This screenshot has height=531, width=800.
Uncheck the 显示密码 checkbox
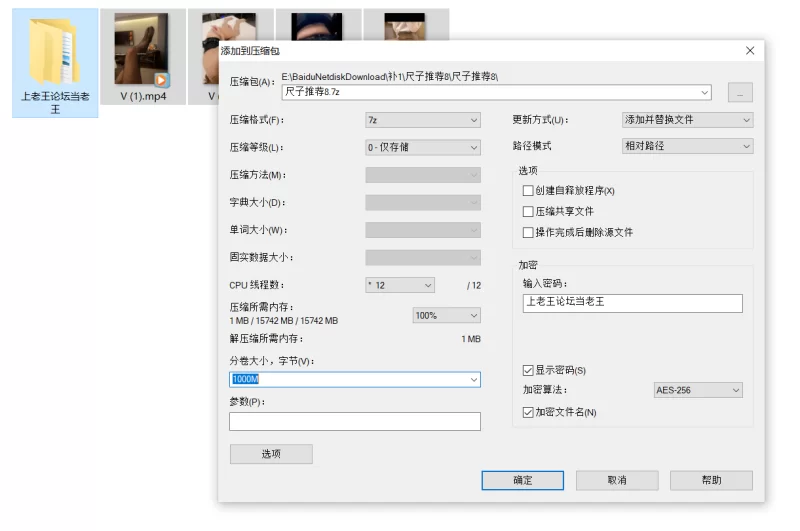(528, 370)
